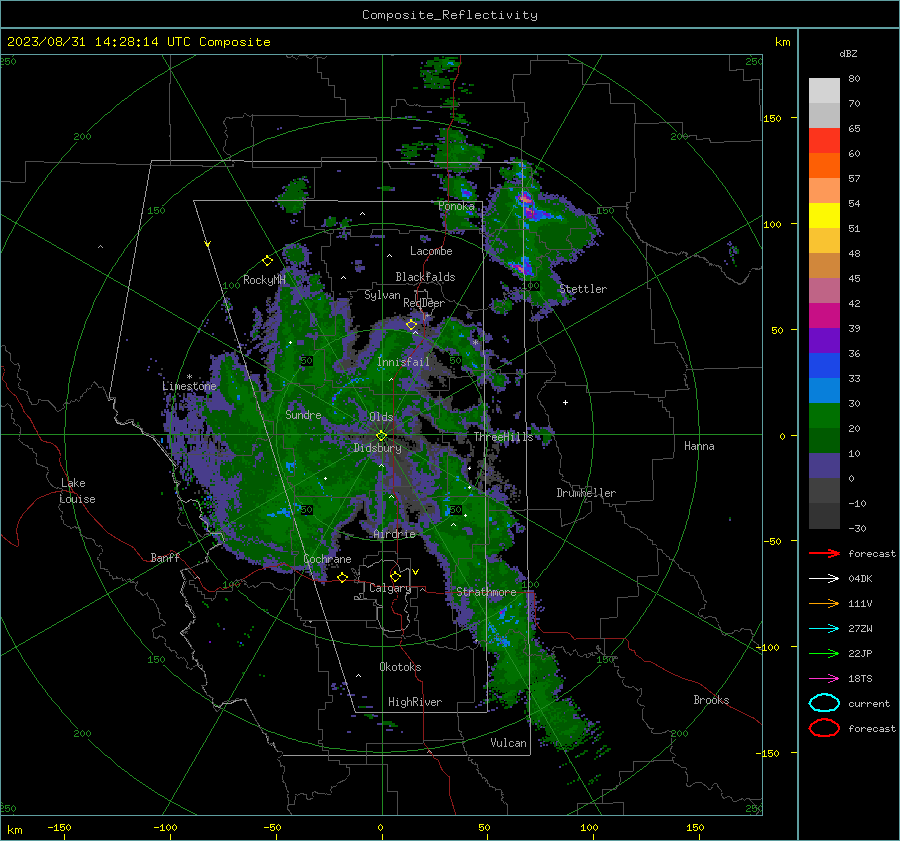This screenshot has height=841, width=900.
Task: Click the cyan 27ZW arrow icon
Action: [x=824, y=629]
